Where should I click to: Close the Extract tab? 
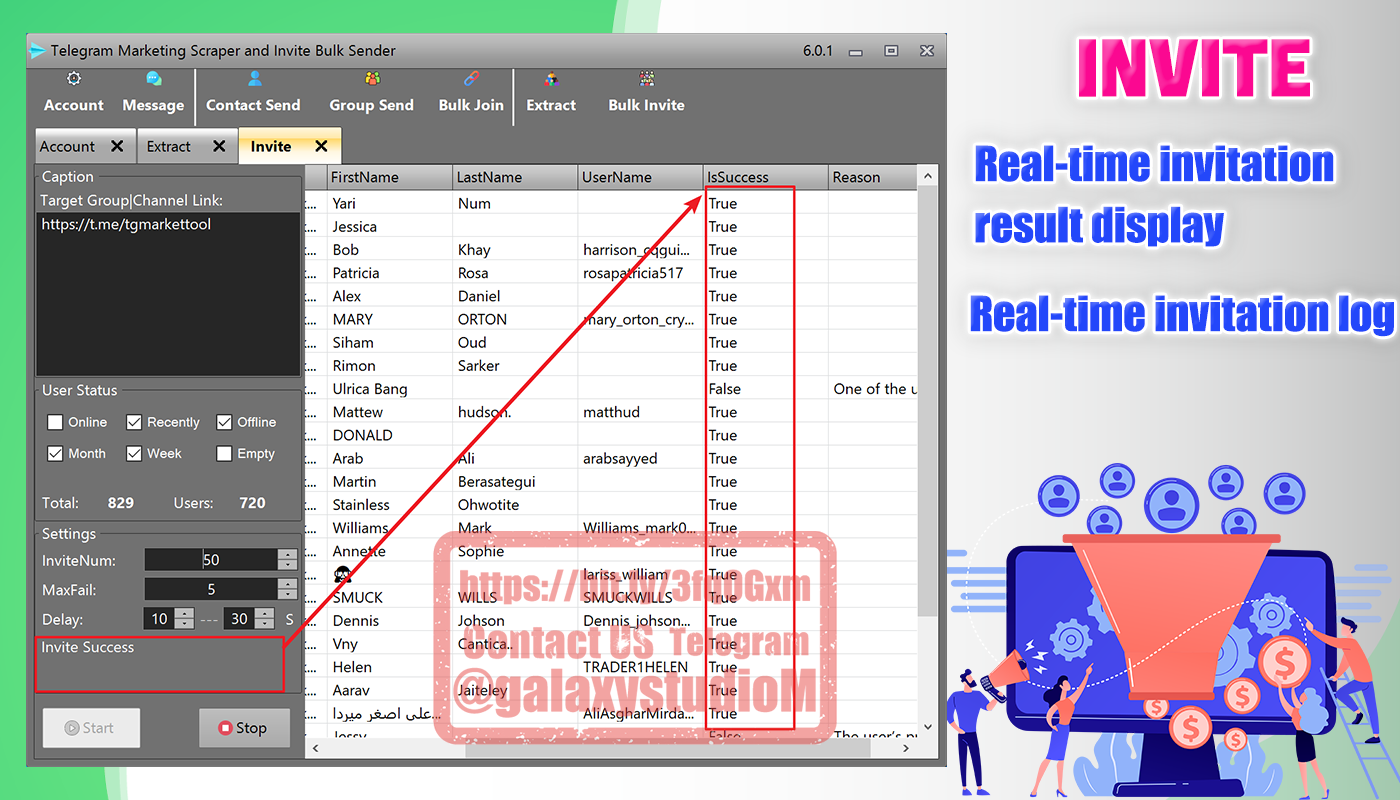pyautogui.click(x=219, y=146)
